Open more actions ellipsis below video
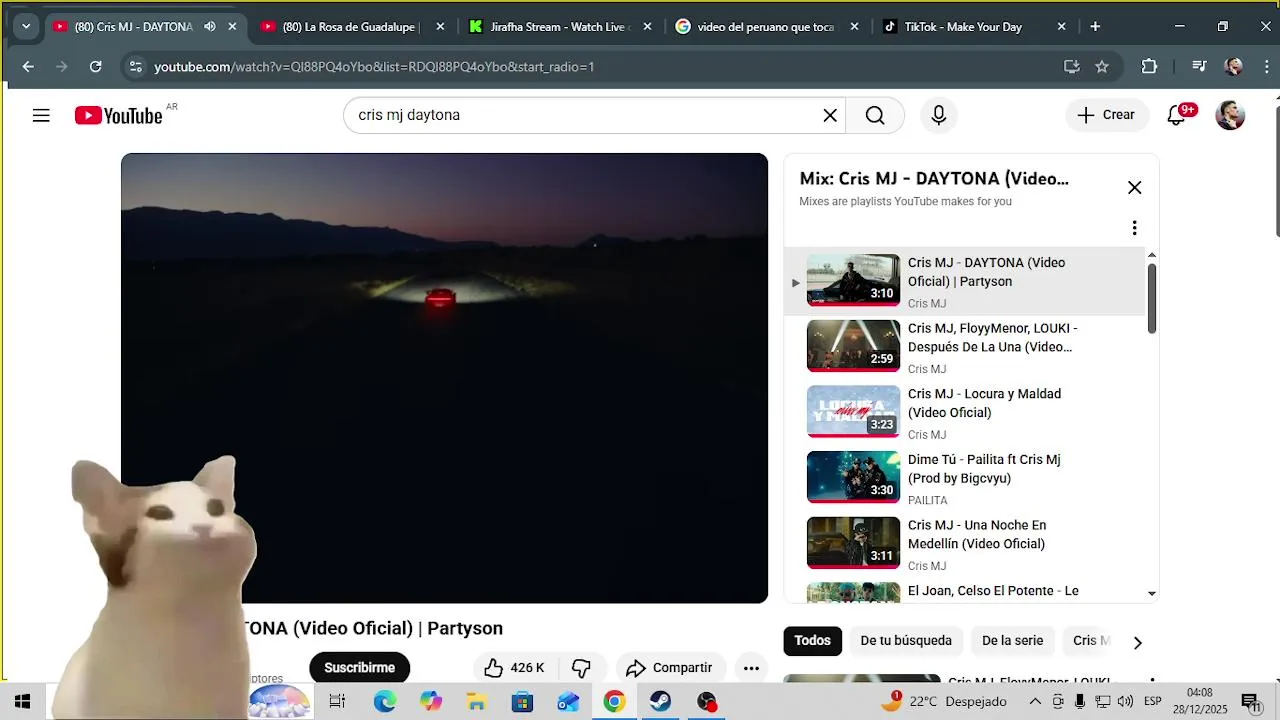 click(751, 668)
